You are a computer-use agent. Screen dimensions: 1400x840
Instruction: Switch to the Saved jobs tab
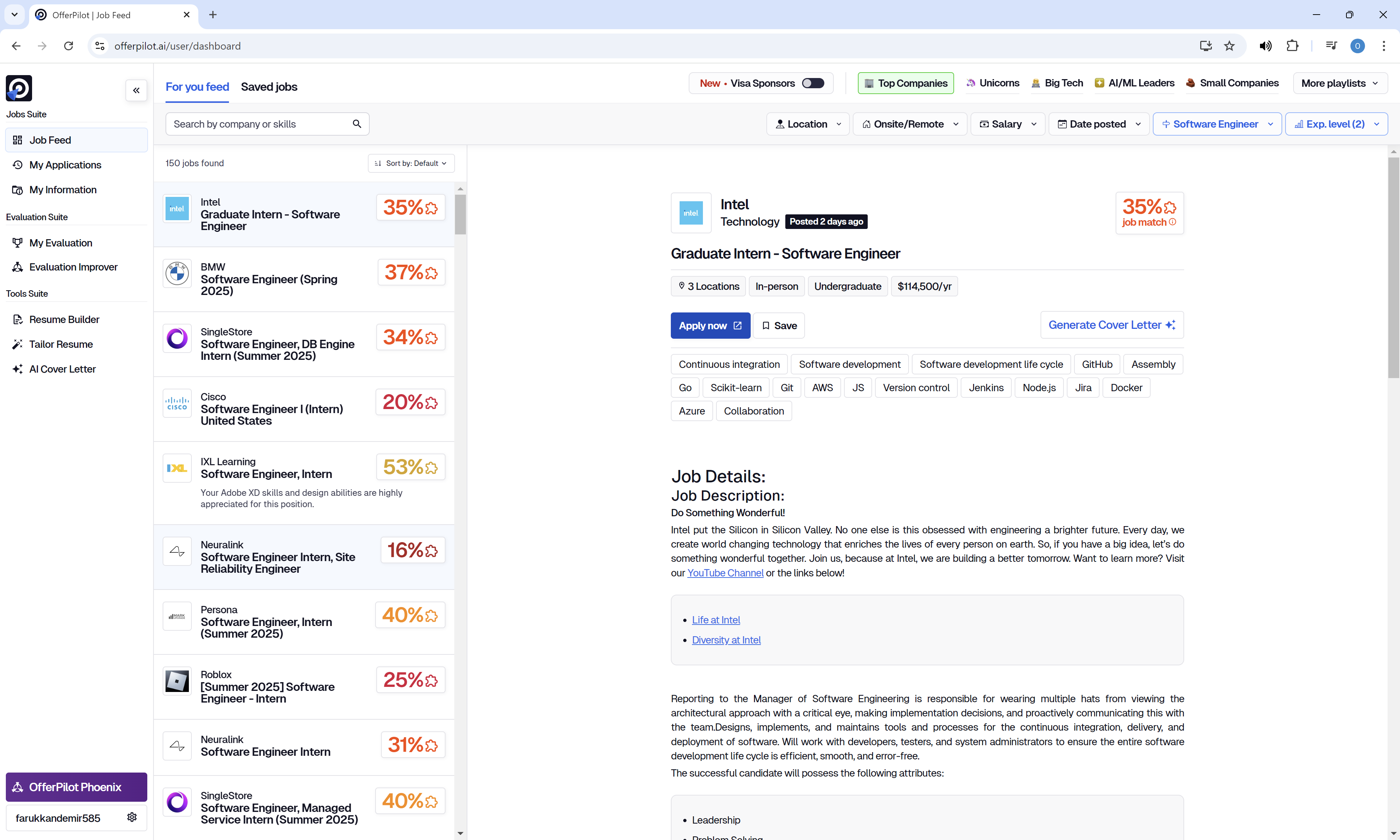pos(269,87)
